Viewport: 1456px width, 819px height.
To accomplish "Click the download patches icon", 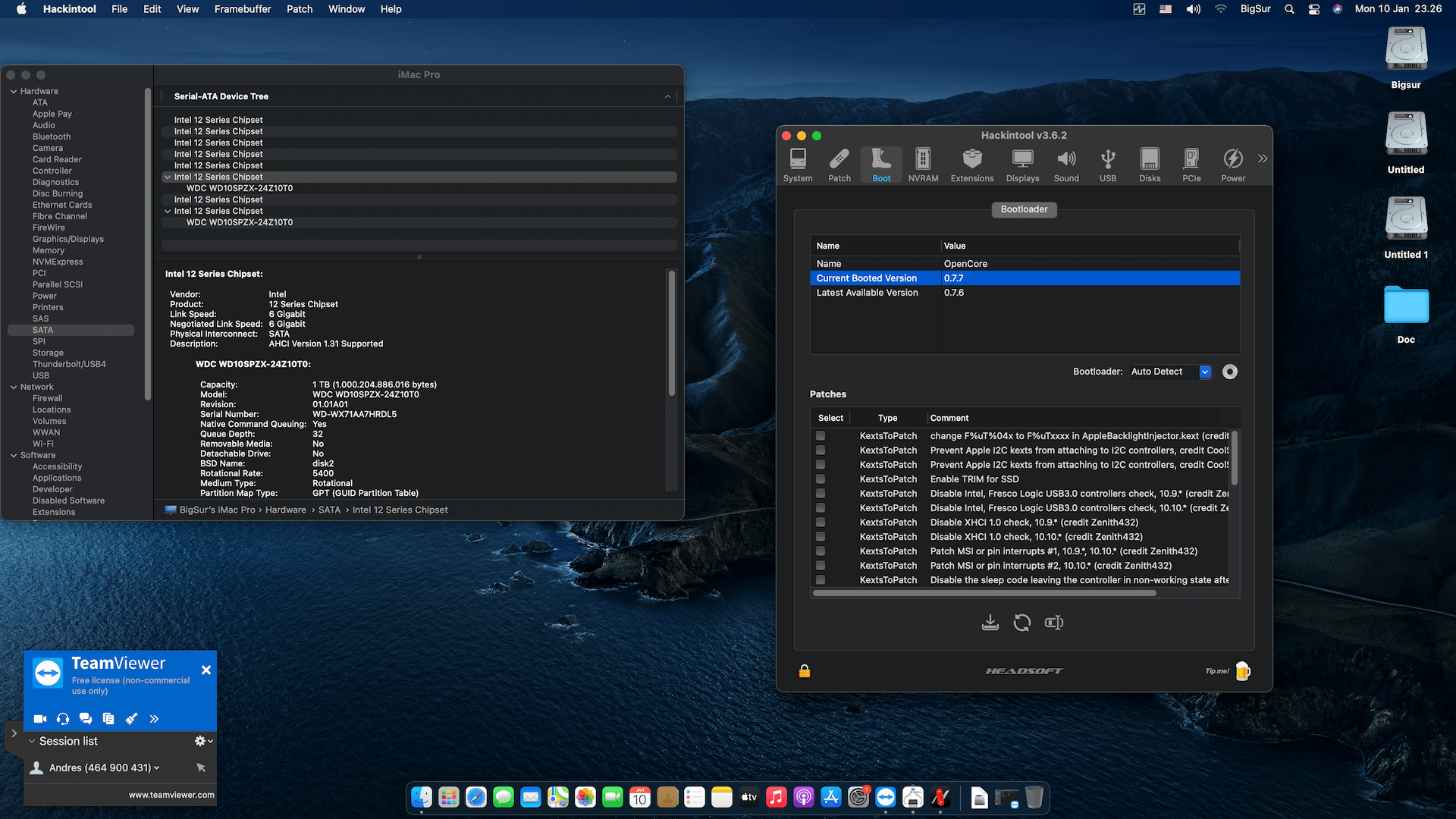I will 990,623.
